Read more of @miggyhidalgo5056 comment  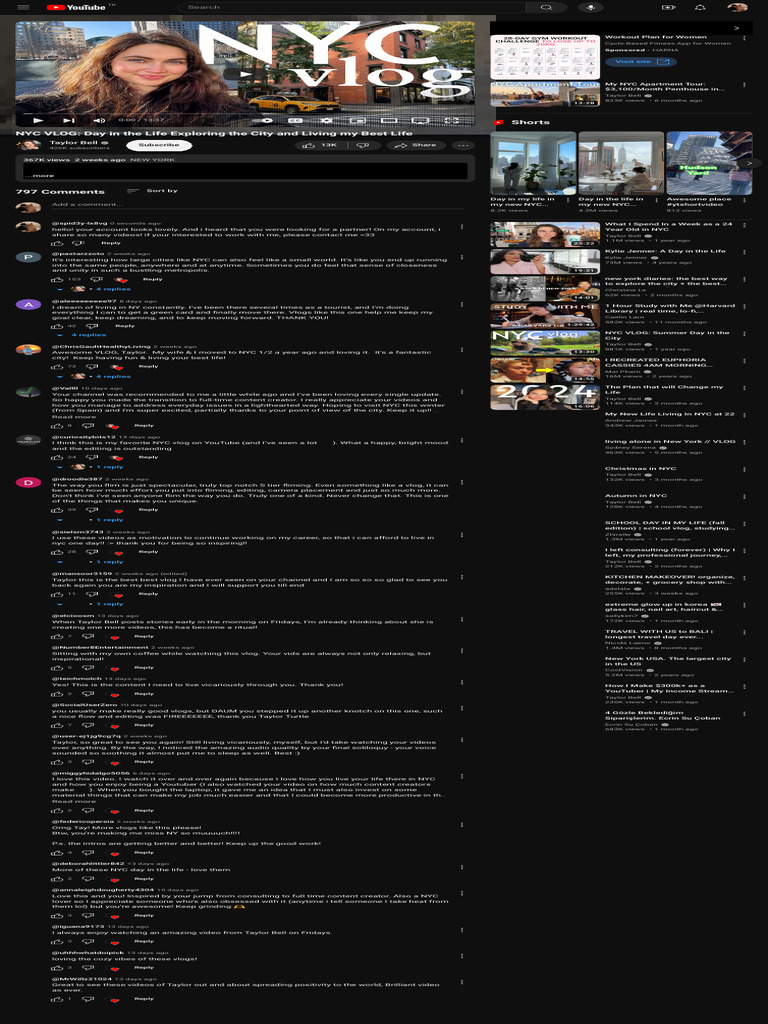pyautogui.click(x=73, y=801)
